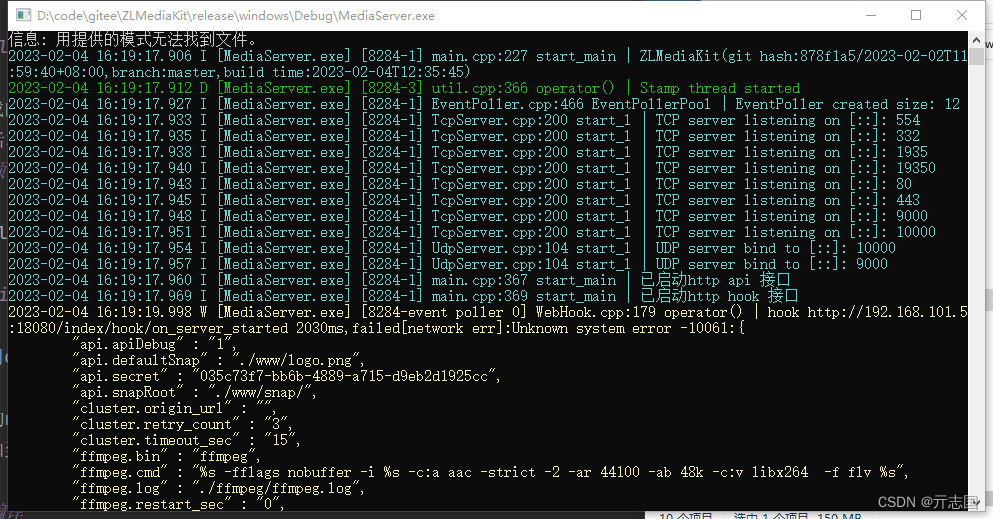Click the ffmpeg.cmd value starting '%s -fflags nobuffer'

pyautogui.click(x=548, y=472)
